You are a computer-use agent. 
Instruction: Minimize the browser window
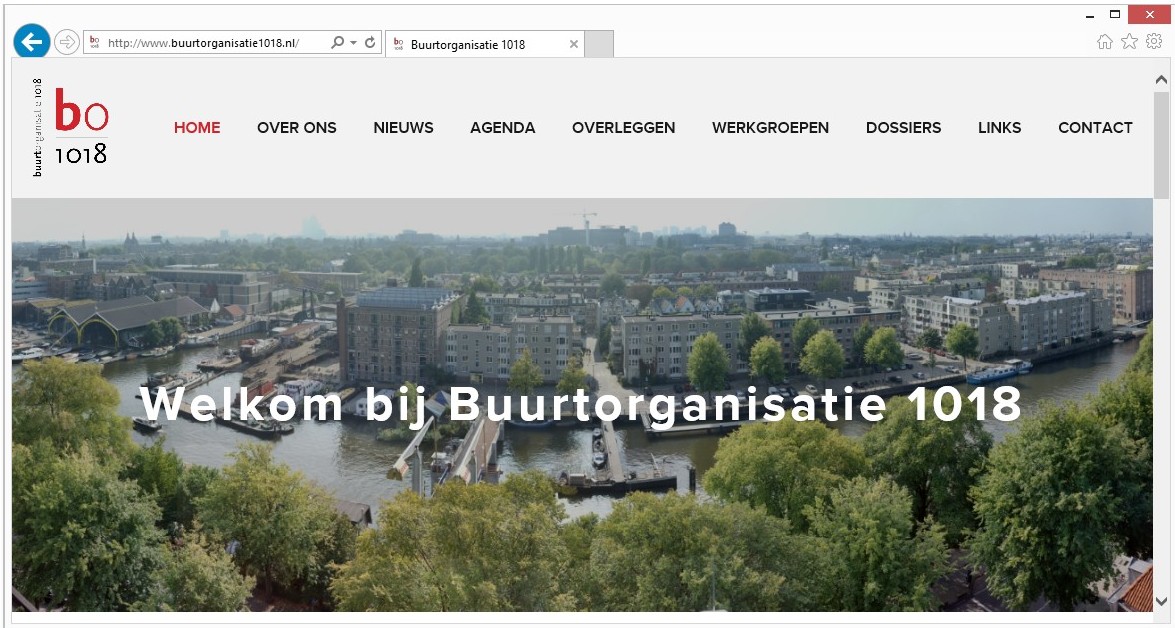pos(1090,15)
